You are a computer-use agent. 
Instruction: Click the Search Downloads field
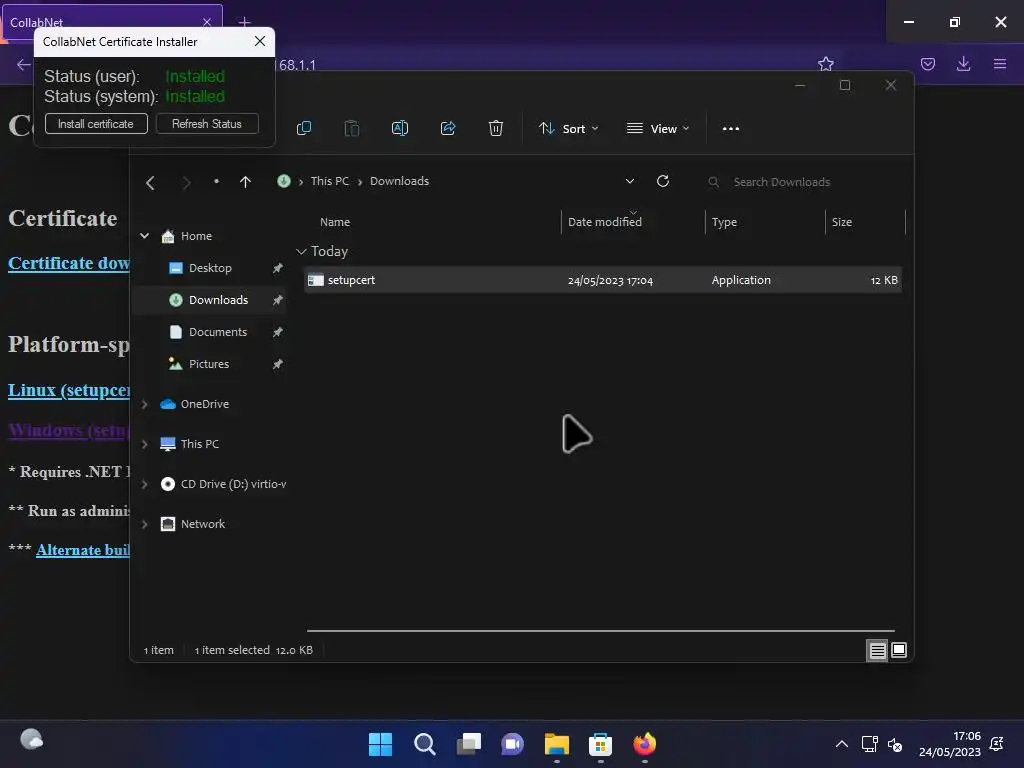coord(803,182)
